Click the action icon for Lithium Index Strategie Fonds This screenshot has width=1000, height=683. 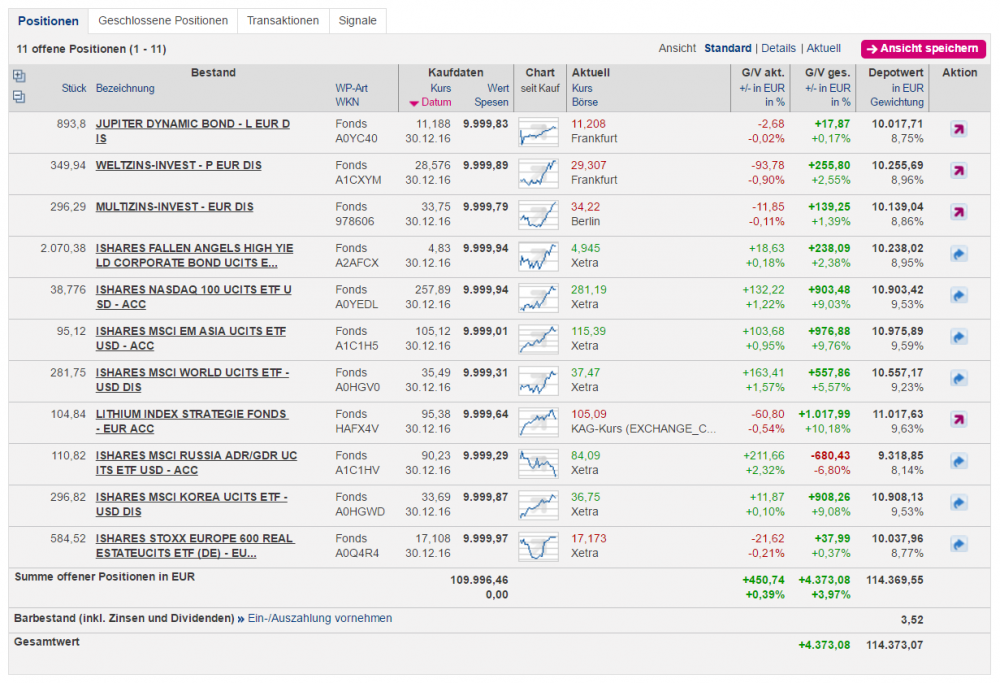point(958,419)
